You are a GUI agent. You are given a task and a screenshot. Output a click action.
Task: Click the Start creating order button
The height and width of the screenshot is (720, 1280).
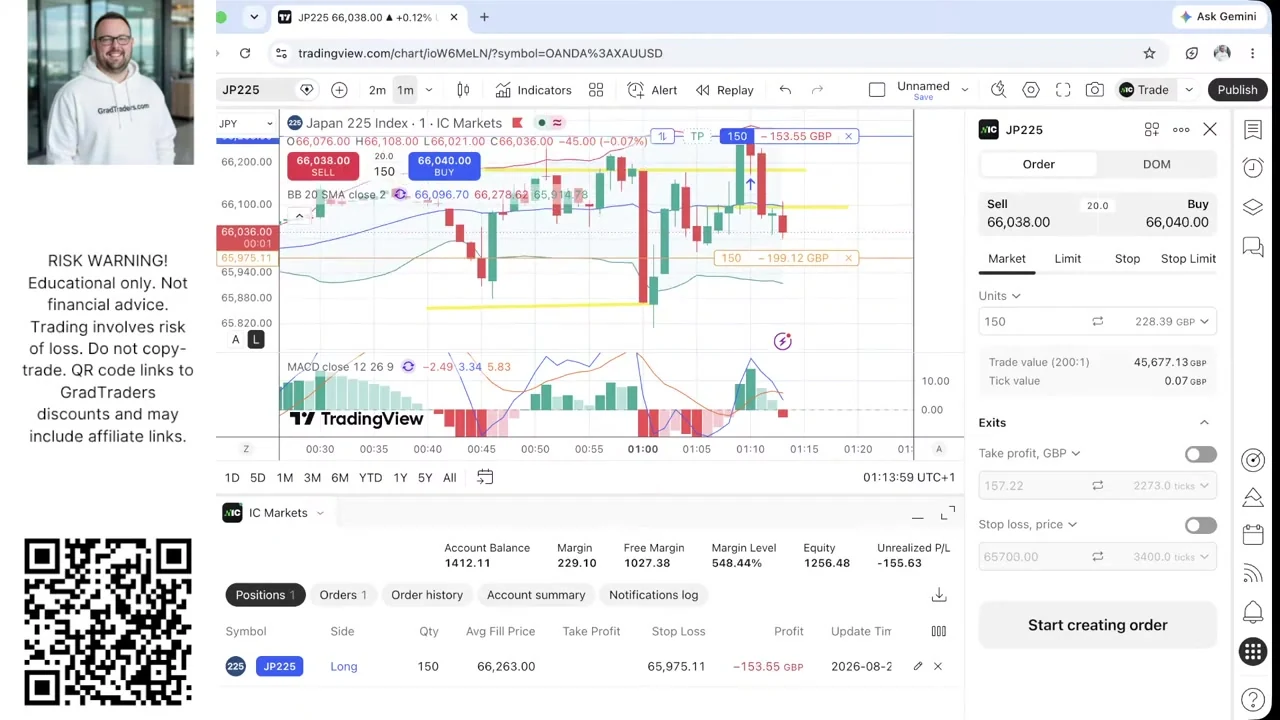1097,626
